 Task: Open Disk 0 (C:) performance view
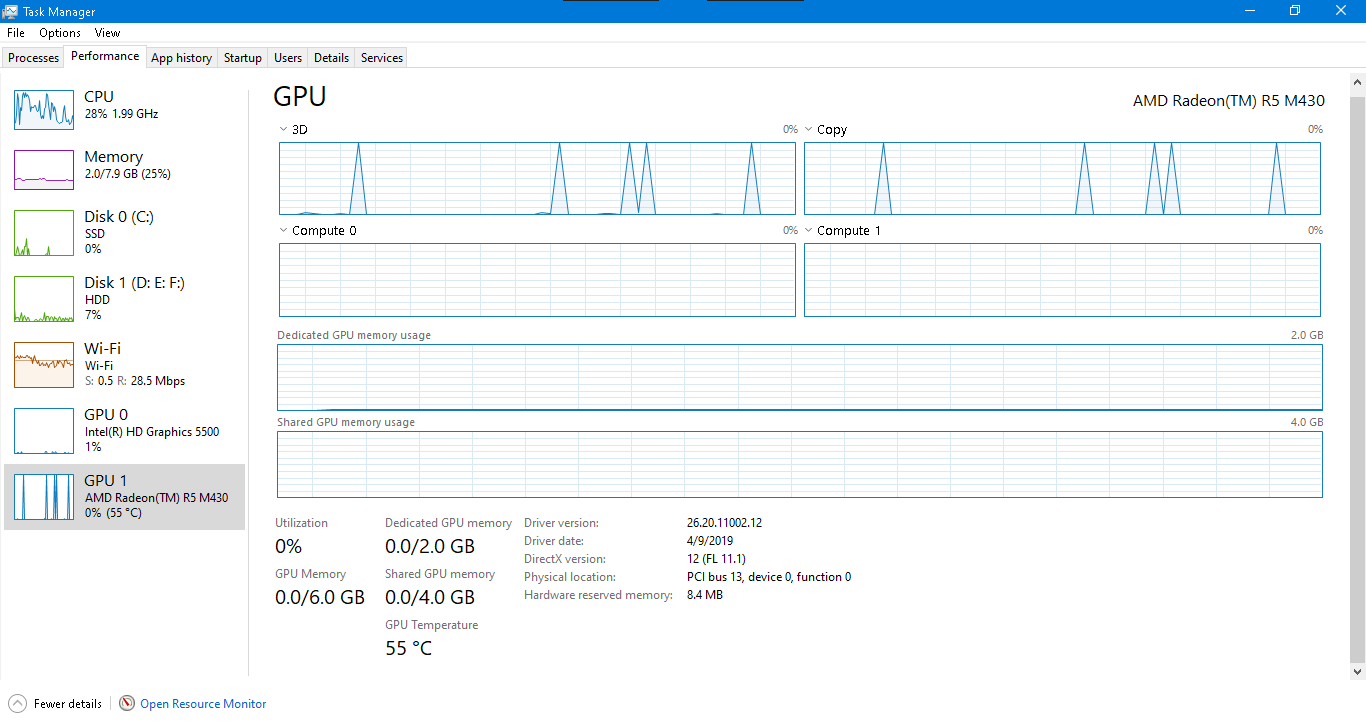click(x=125, y=232)
